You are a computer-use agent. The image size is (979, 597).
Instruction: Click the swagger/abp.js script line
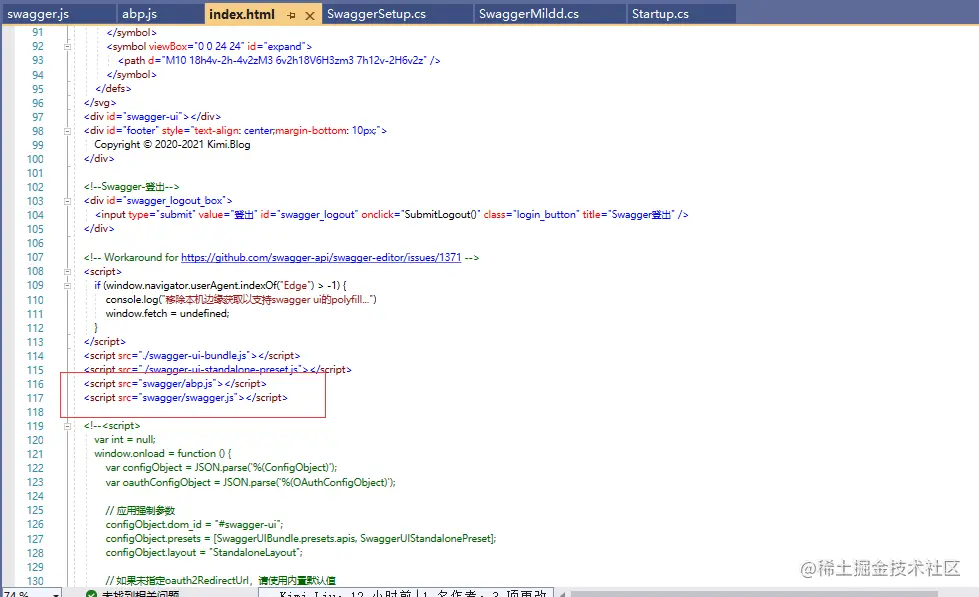[x=175, y=383]
